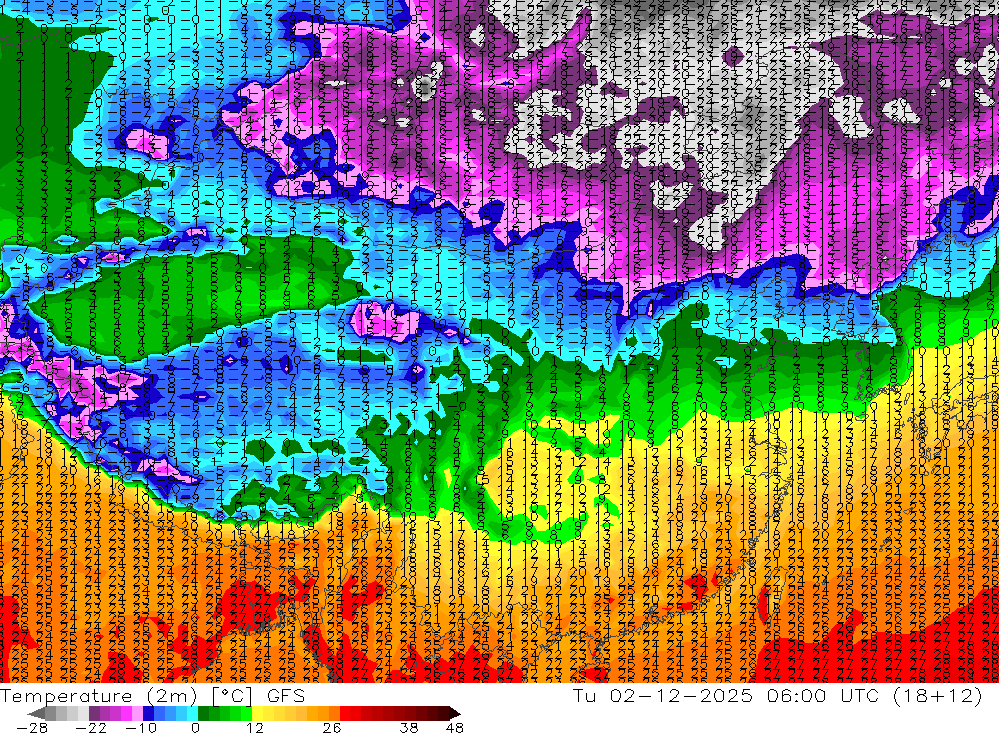The width and height of the screenshot is (1000, 733).
Task: Click the '0' legend value
Action: click(x=195, y=728)
